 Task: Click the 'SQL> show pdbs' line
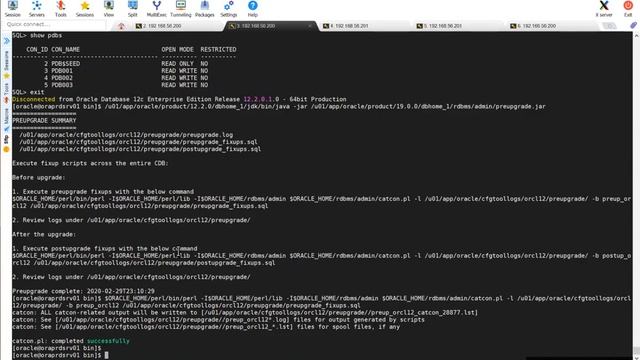point(37,36)
